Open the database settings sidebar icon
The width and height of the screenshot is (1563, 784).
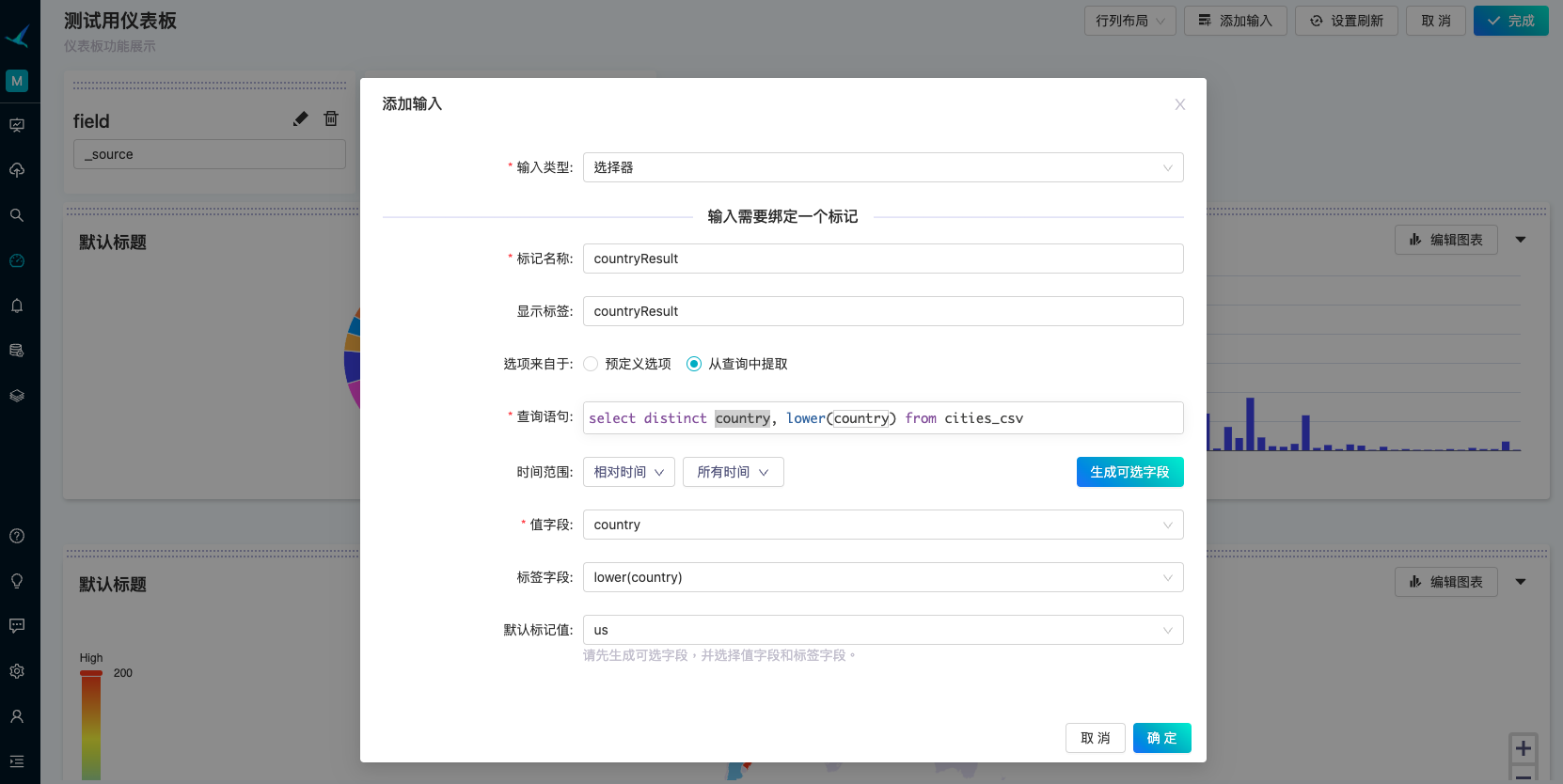click(17, 351)
